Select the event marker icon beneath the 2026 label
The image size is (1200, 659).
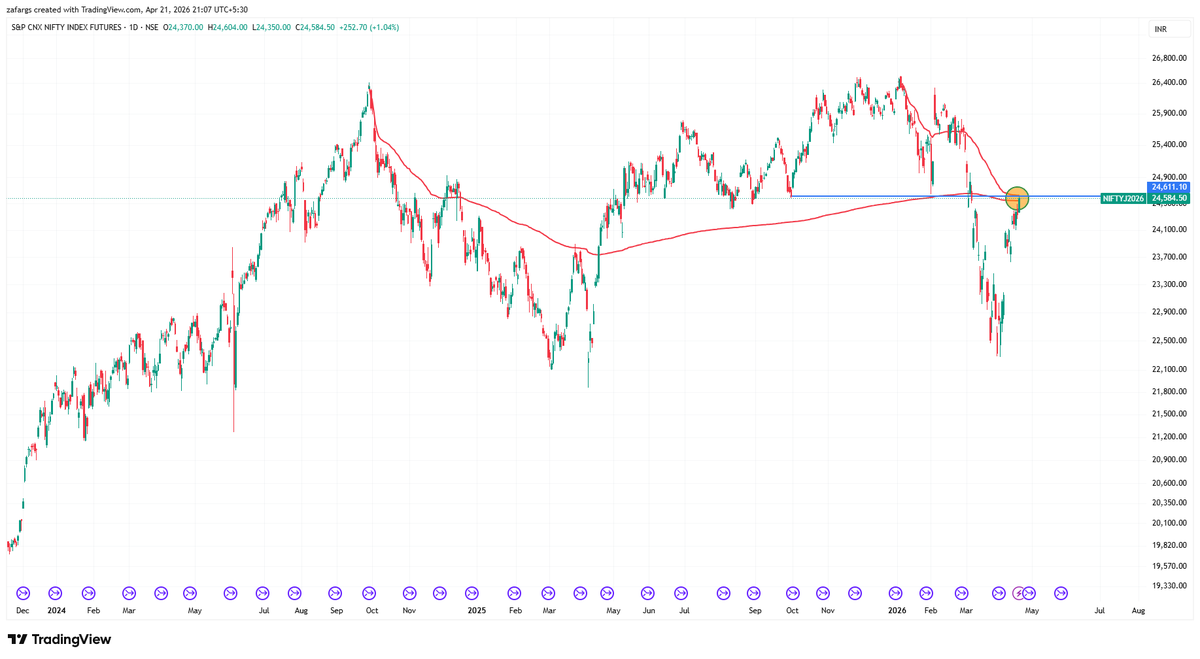click(895, 593)
